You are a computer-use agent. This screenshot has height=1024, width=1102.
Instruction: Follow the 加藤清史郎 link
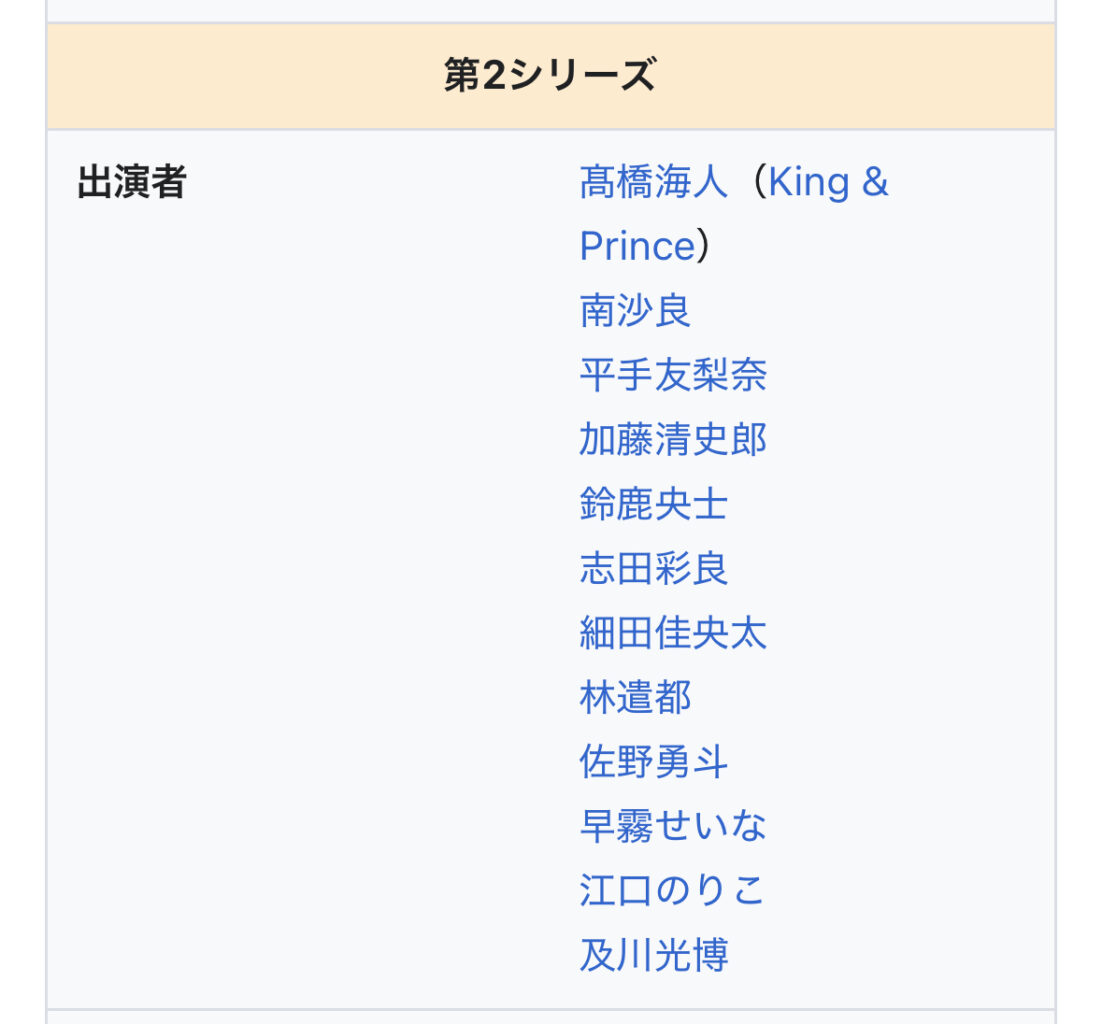[x=673, y=439]
